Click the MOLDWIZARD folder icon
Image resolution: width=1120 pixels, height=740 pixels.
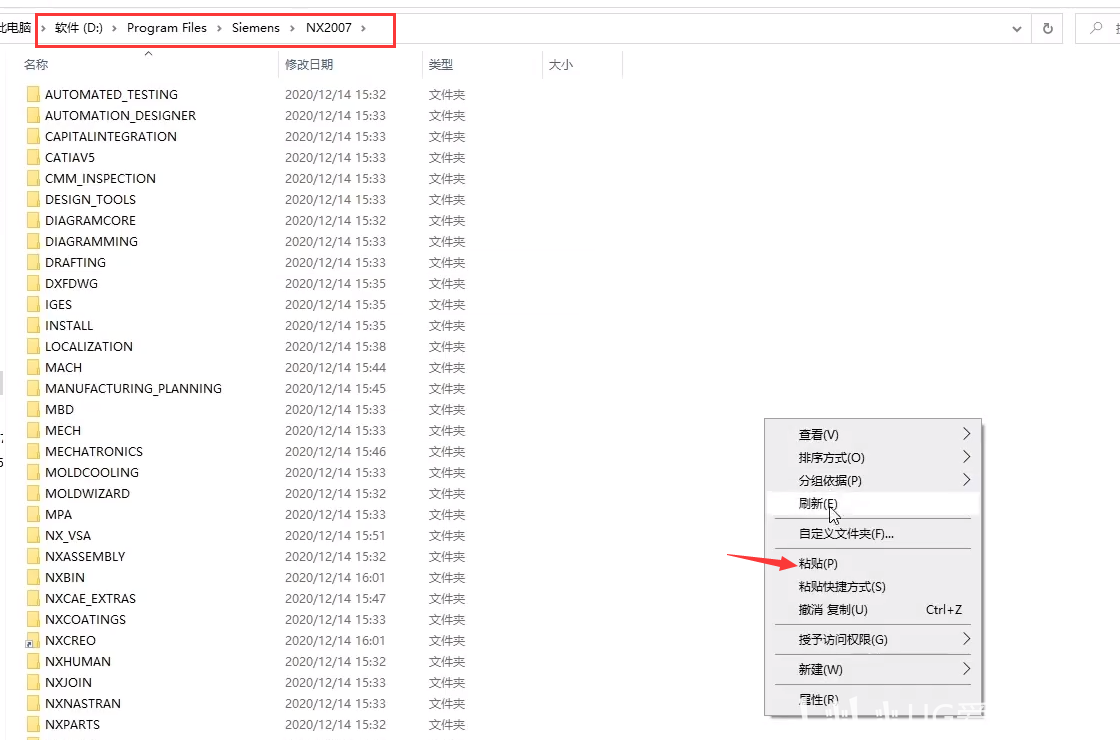[33, 494]
